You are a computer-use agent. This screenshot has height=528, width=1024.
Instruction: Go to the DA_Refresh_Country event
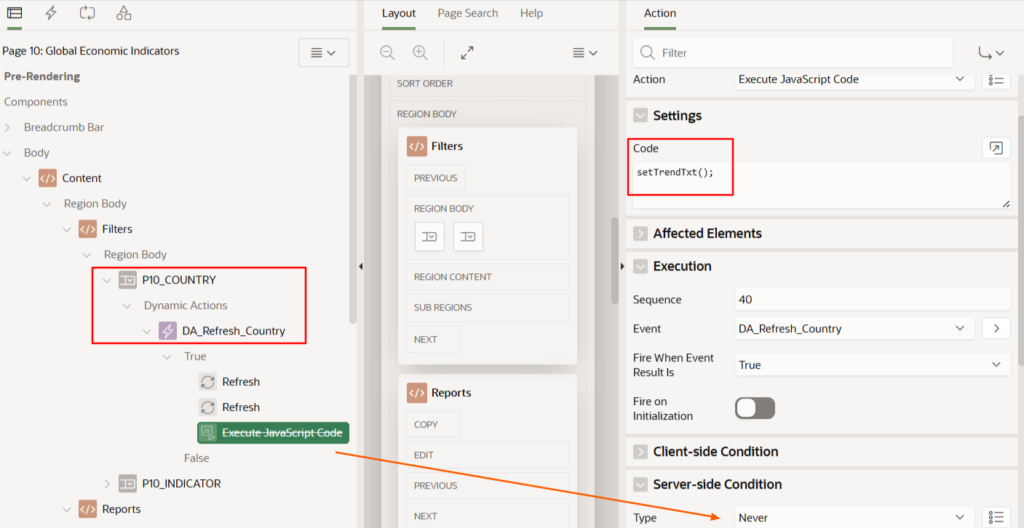996,328
